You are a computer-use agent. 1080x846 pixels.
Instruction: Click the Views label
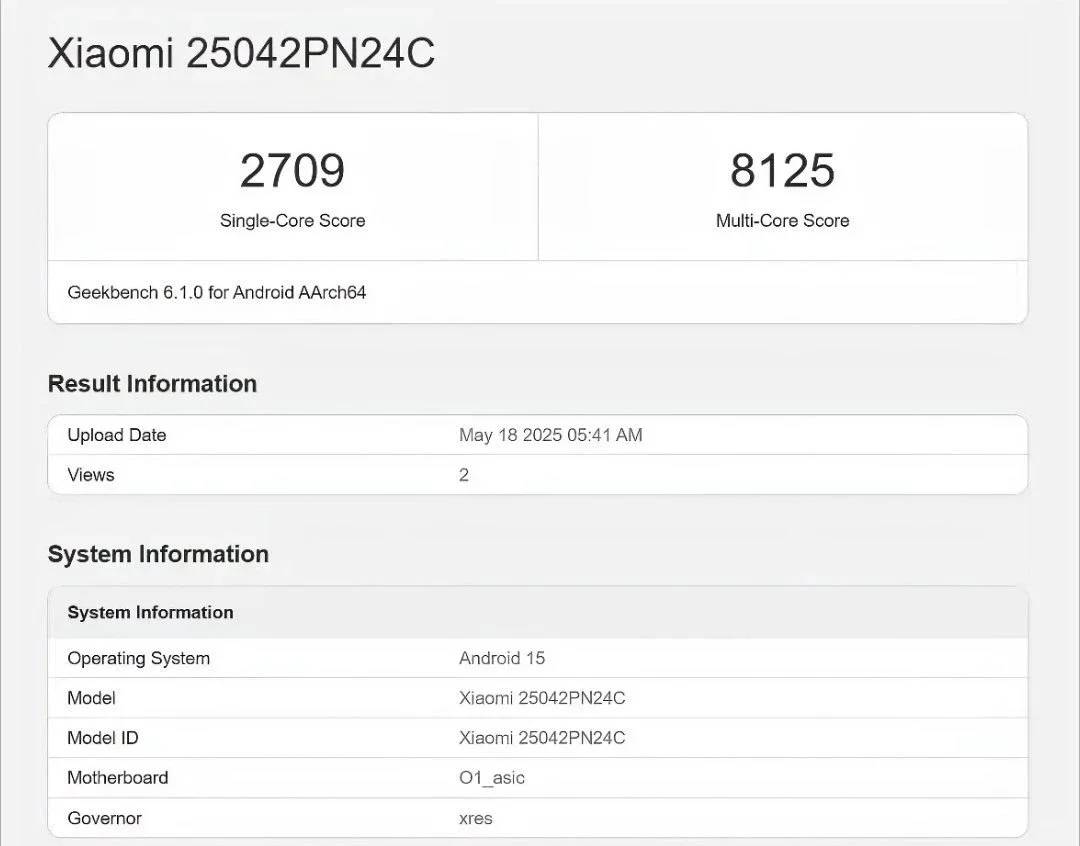tap(91, 475)
